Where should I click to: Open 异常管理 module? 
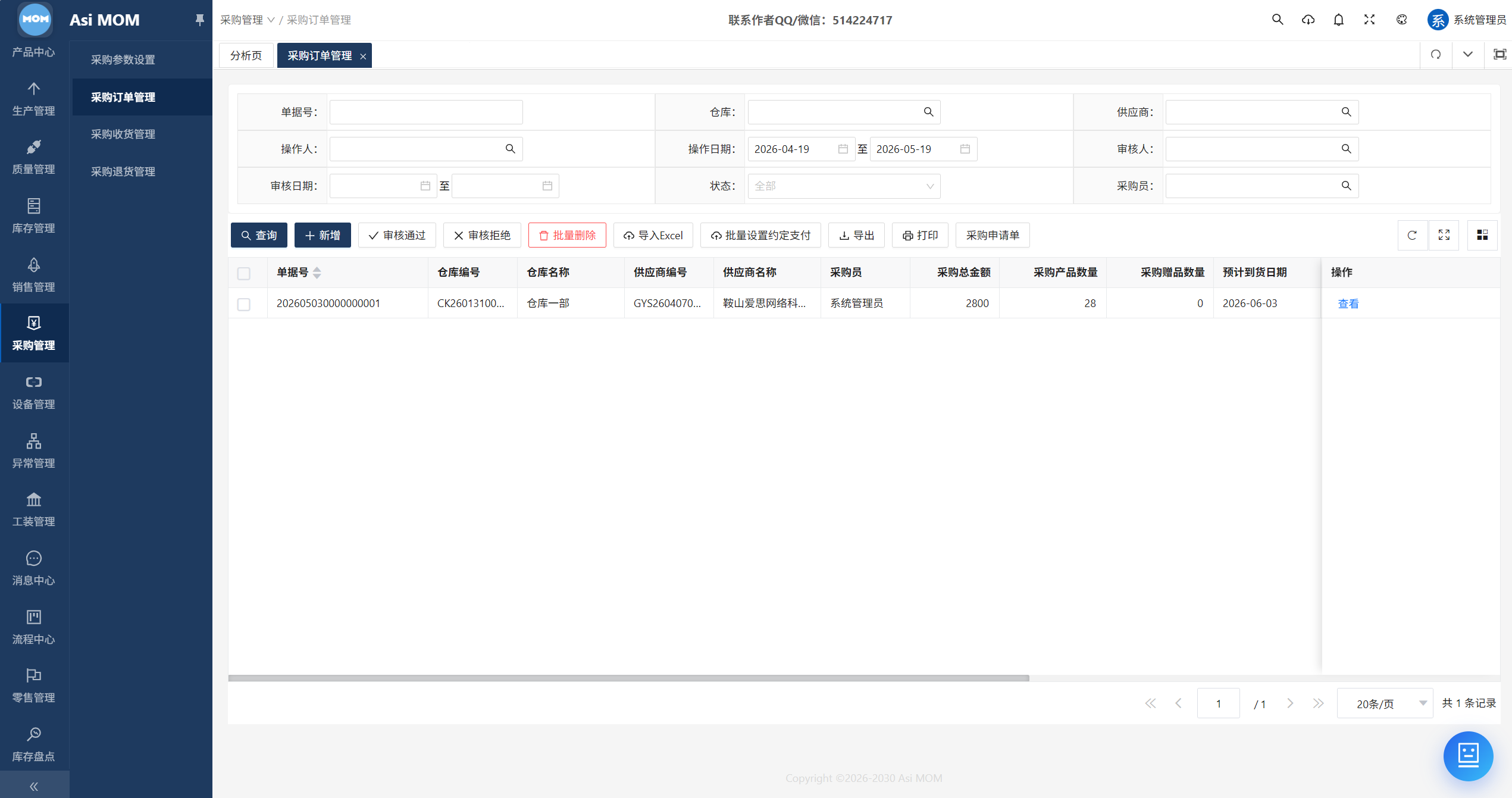(34, 451)
